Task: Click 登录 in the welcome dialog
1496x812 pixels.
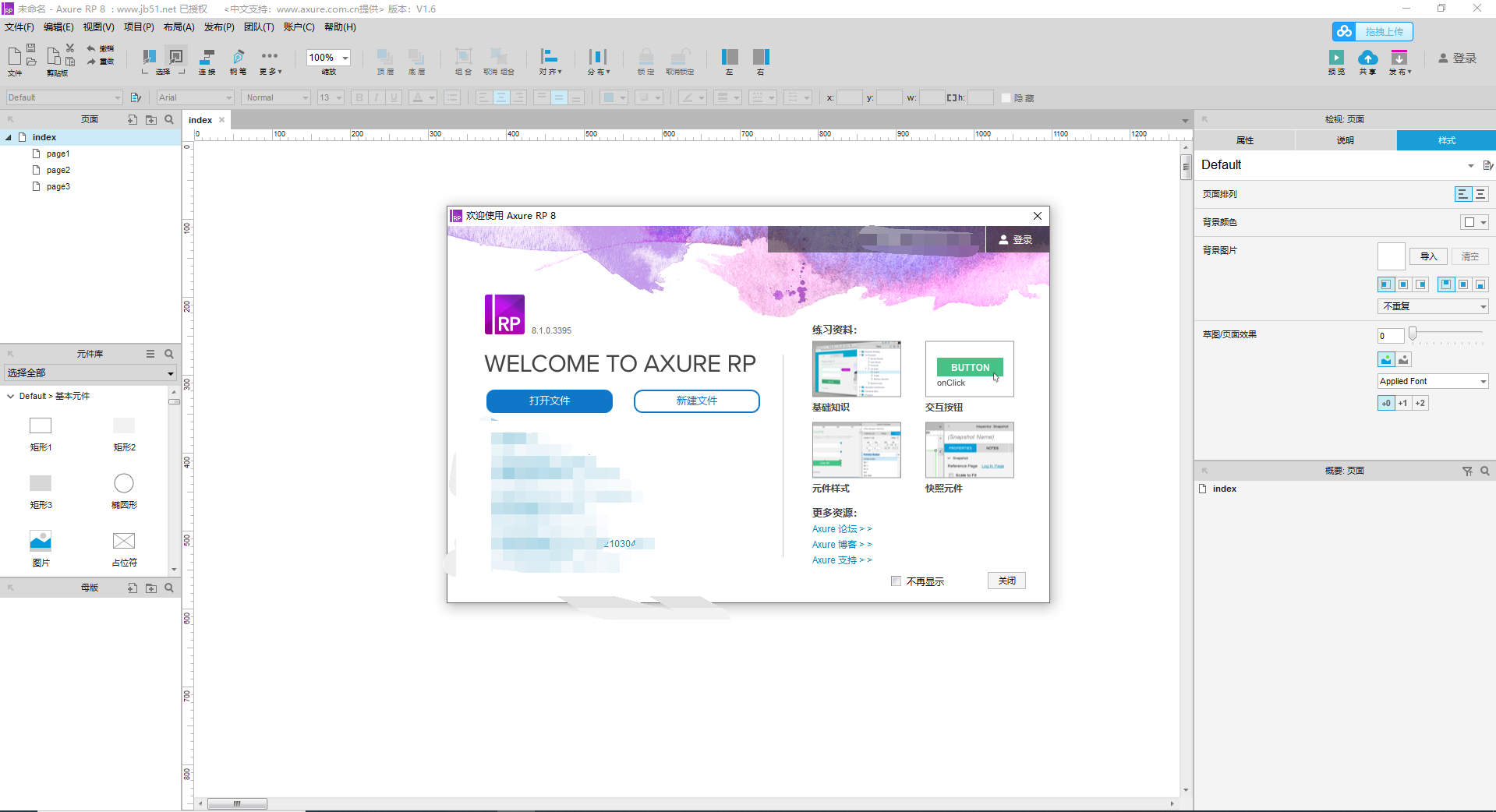Action: pyautogui.click(x=1016, y=239)
